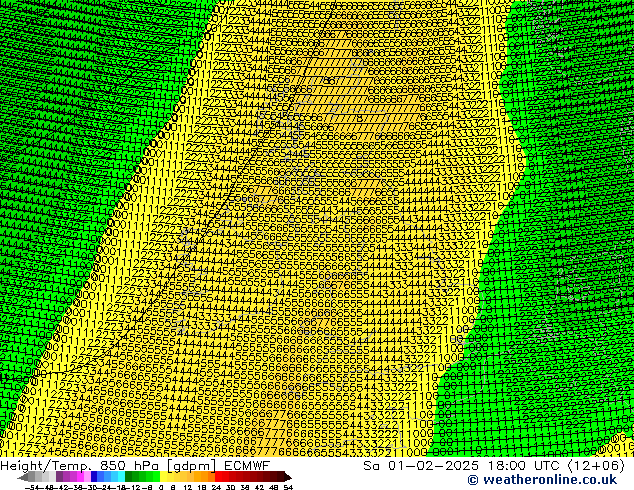
Task: Click the 54 value on legend scale
Action: 288,487
